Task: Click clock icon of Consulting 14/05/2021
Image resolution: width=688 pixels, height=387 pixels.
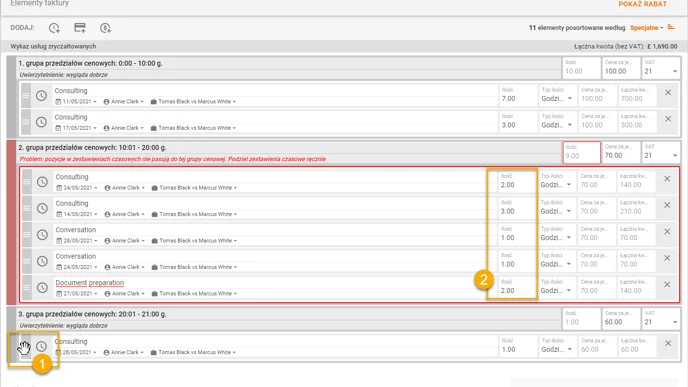Action: (42, 208)
